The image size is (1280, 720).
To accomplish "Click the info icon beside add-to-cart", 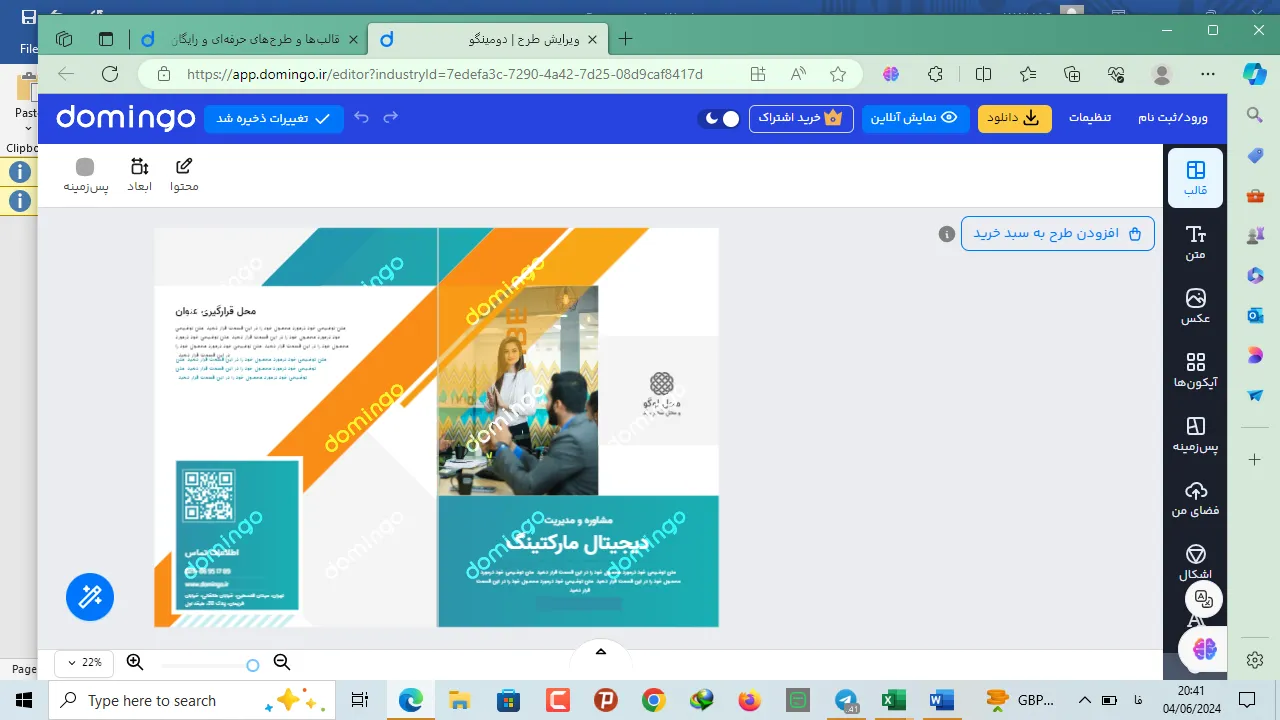I will (946, 234).
